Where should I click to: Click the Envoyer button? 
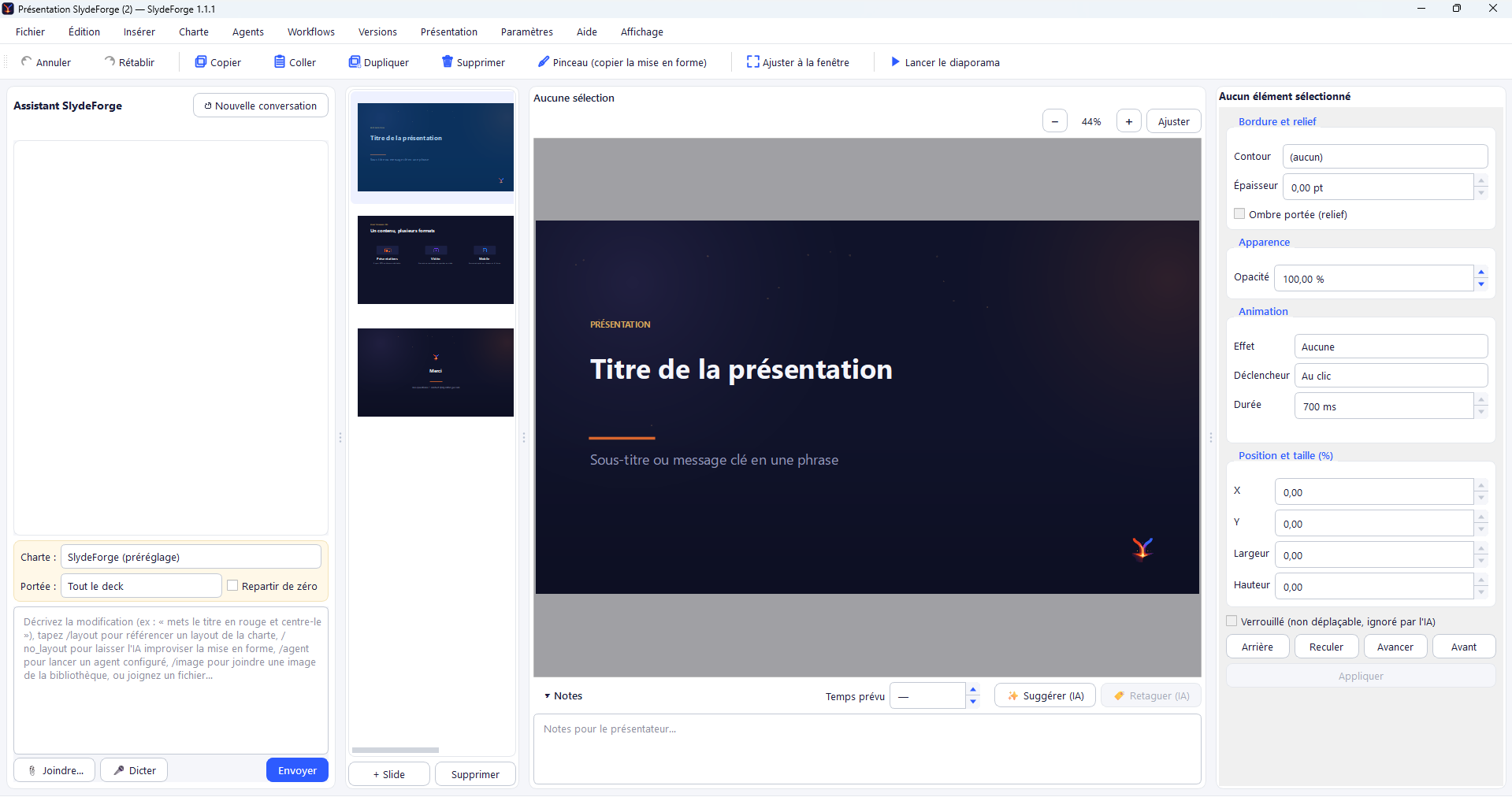[297, 770]
